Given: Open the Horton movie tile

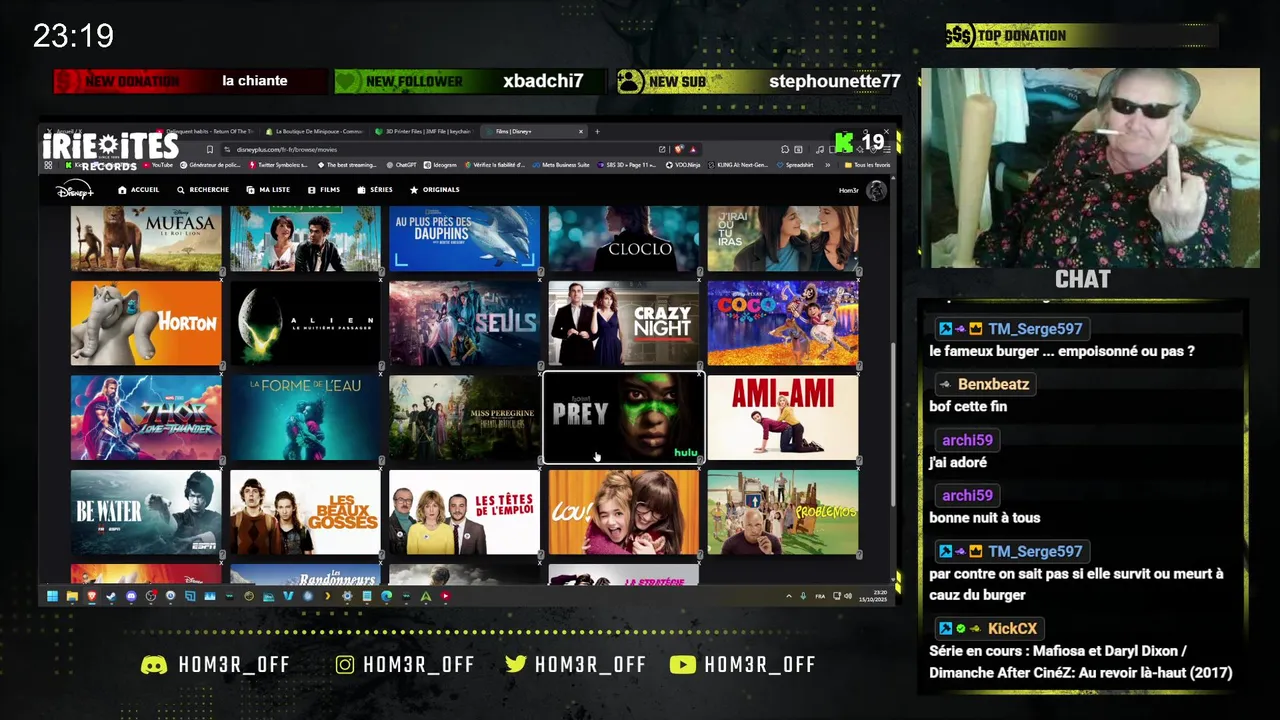Looking at the screenshot, I should [146, 323].
